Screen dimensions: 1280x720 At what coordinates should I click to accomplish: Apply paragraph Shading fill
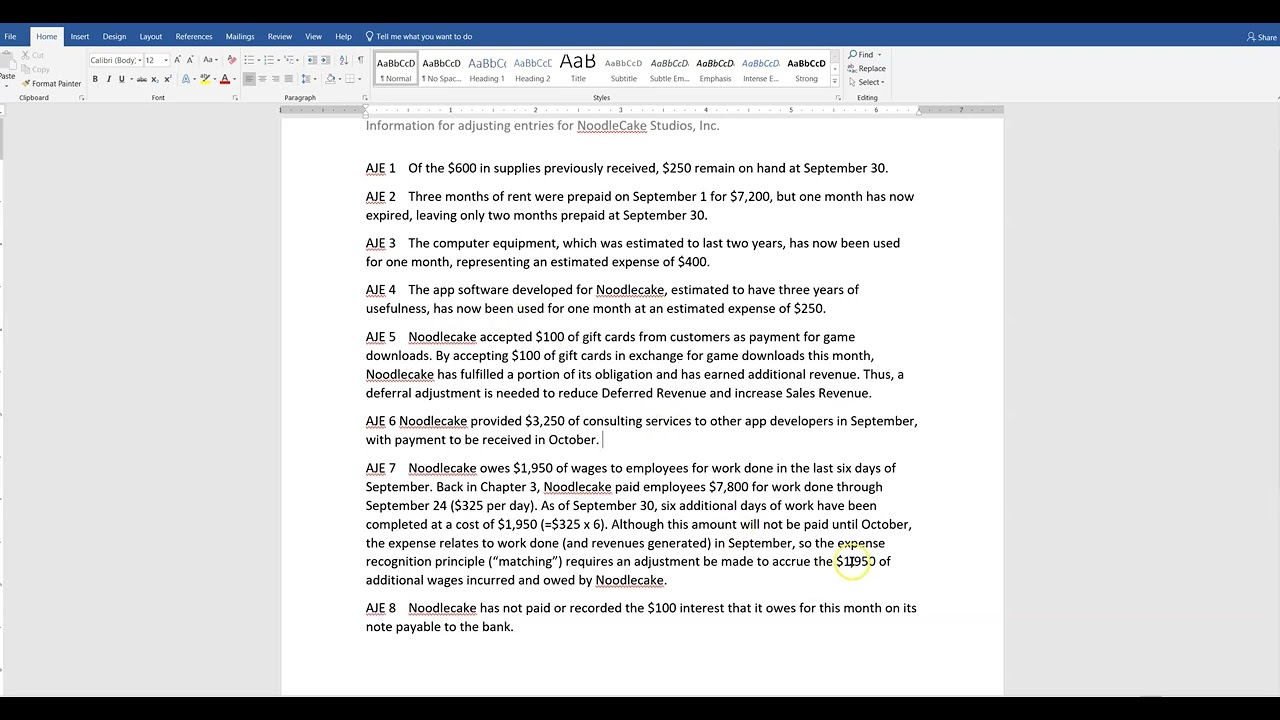(x=330, y=79)
